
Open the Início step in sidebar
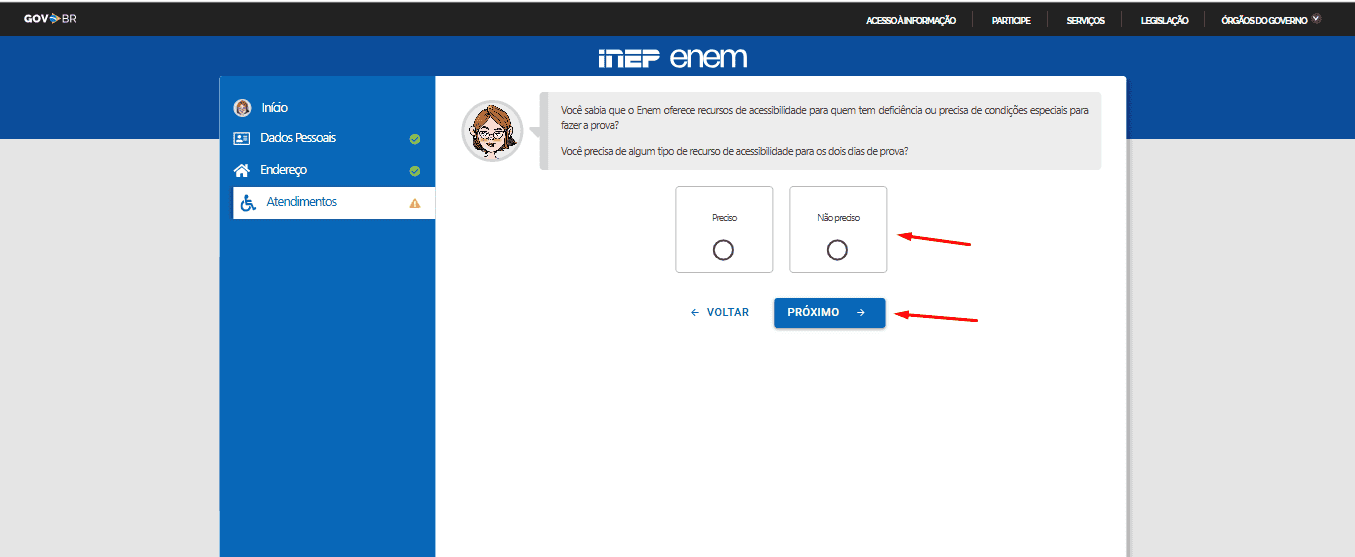(274, 108)
